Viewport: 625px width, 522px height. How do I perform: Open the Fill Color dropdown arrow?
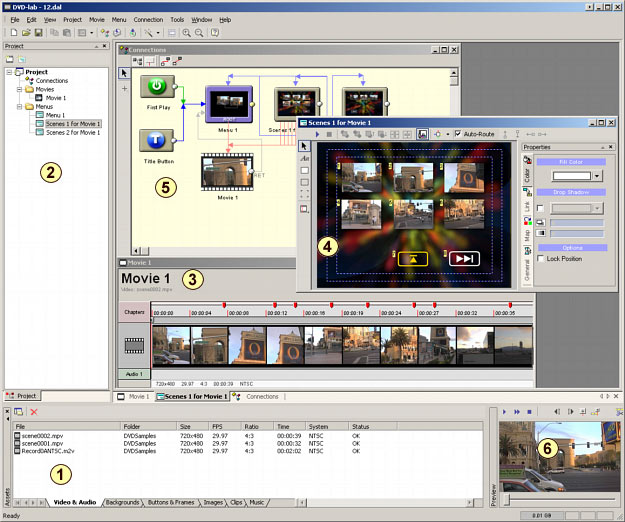(x=597, y=176)
